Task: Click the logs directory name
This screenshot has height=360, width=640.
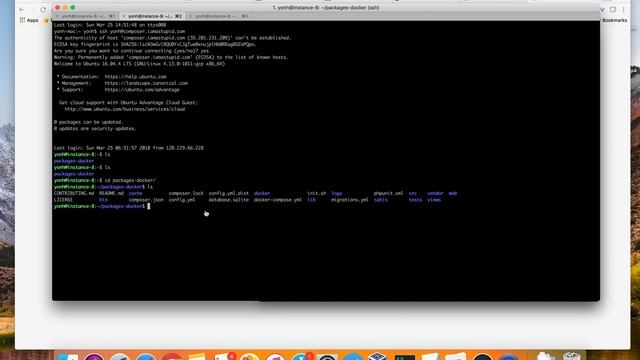Action: [337, 193]
